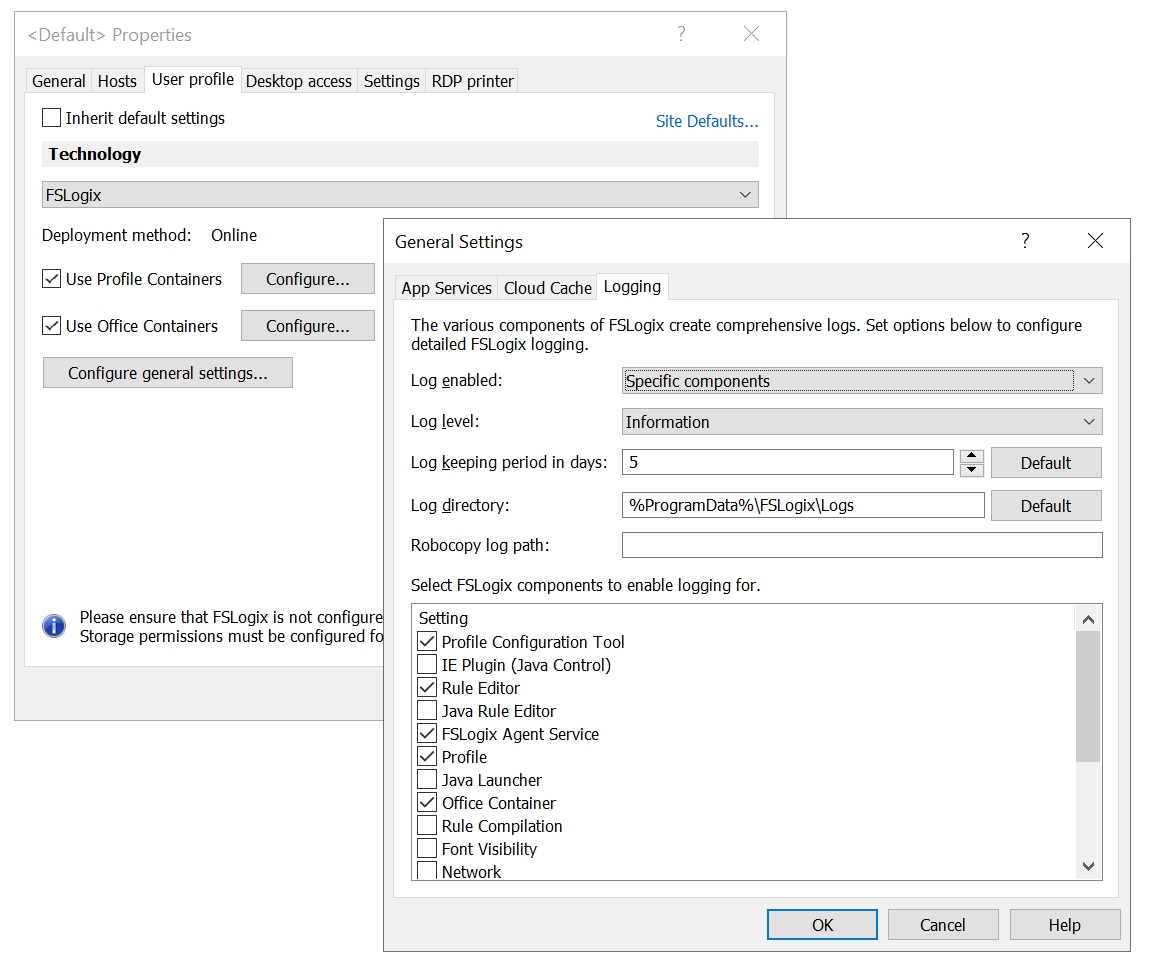Expand the Log enabled dropdown
The height and width of the screenshot is (964, 1149).
tap(861, 381)
